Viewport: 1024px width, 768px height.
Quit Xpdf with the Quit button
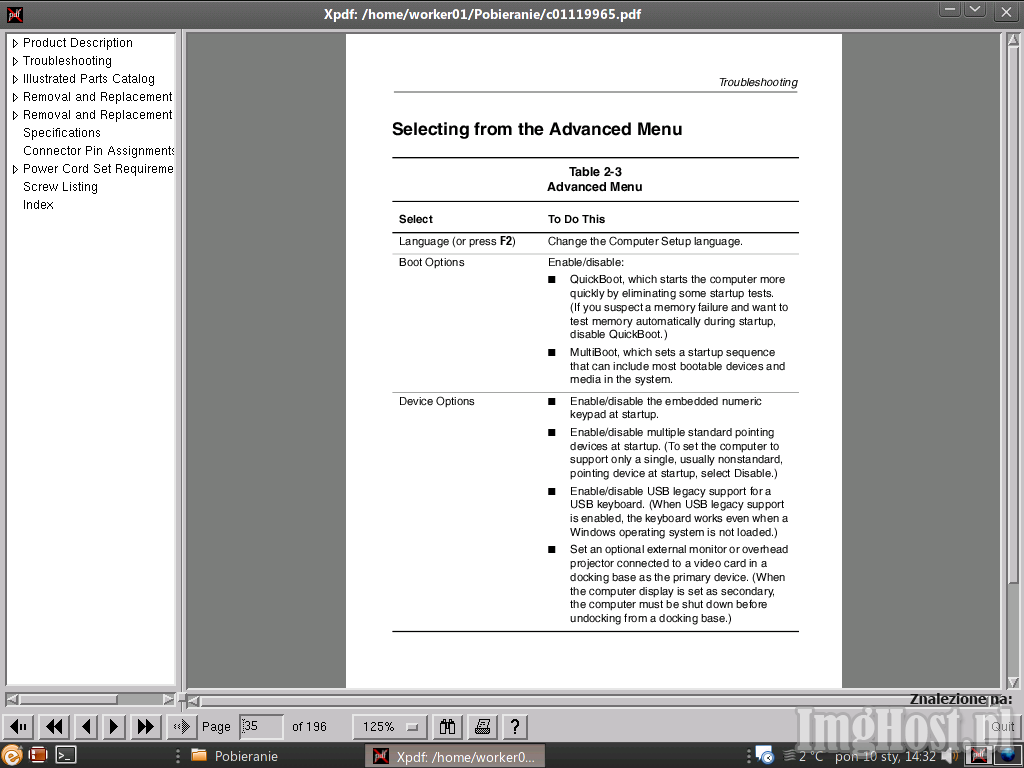[x=1002, y=726]
